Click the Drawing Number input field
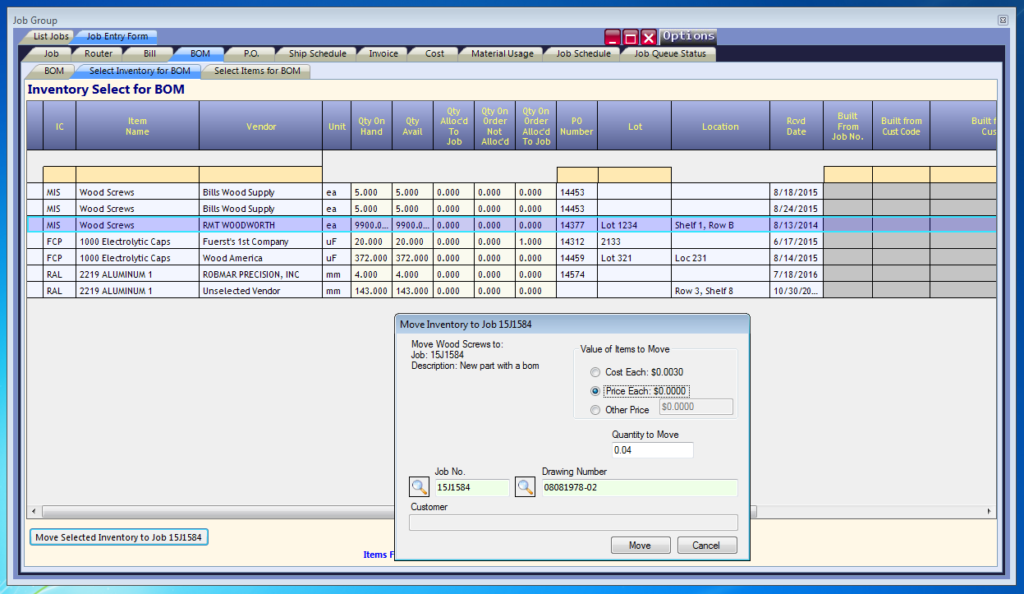1024x594 pixels. click(x=639, y=488)
